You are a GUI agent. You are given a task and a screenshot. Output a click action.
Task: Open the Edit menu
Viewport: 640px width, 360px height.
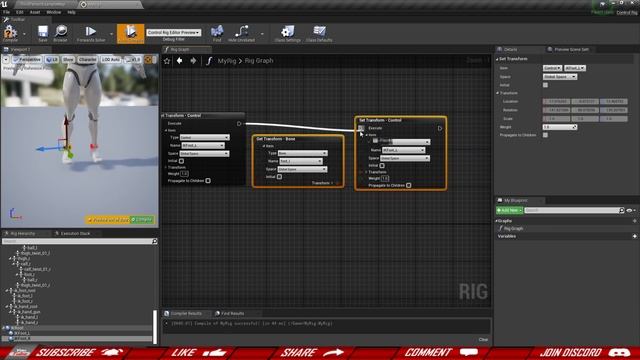[20, 12]
